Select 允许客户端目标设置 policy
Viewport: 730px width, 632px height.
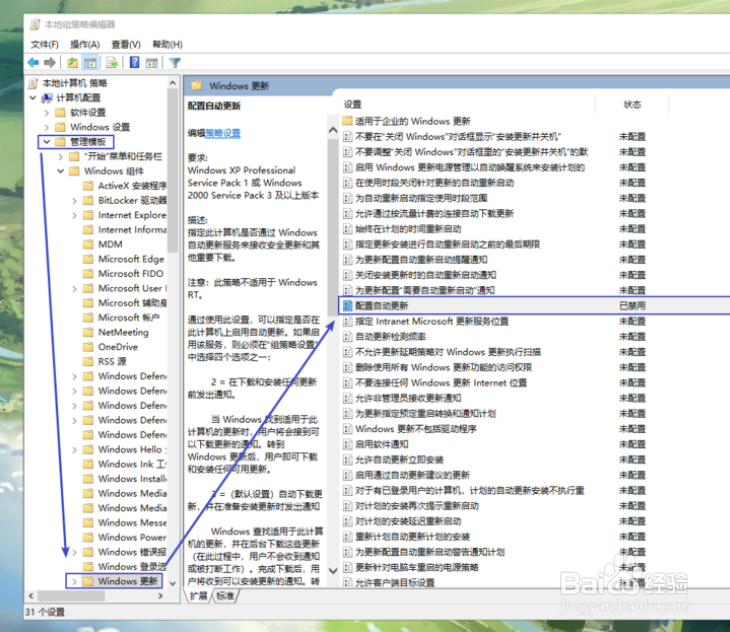click(395, 583)
